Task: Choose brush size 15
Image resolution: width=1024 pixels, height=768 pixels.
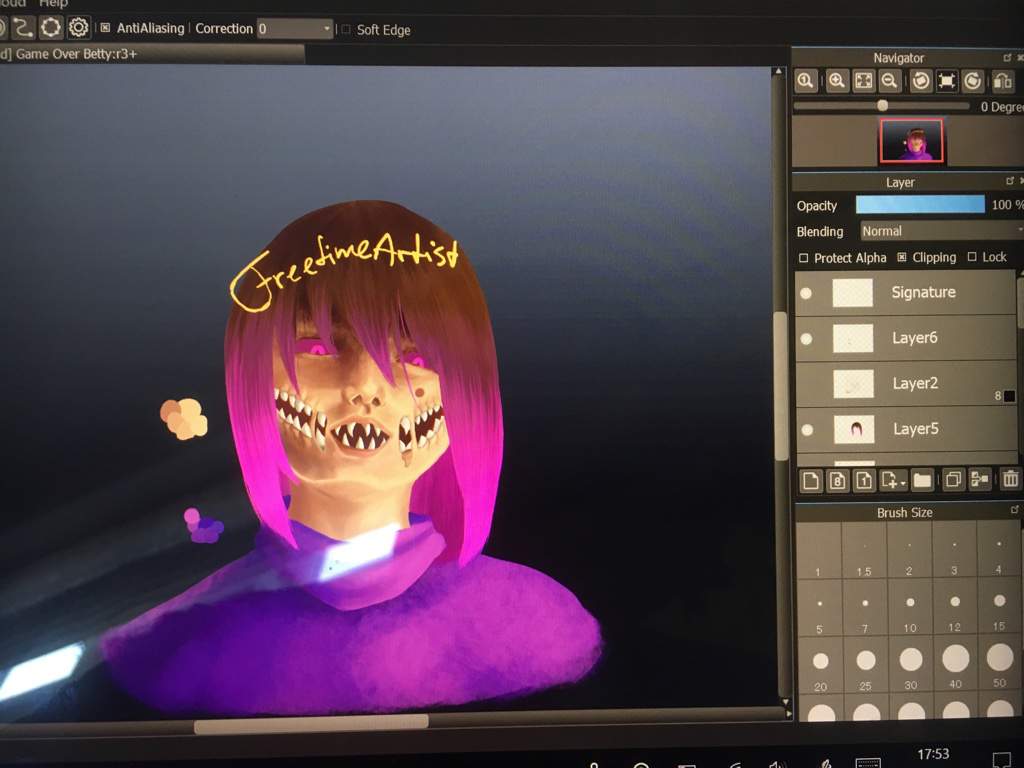Action: pyautogui.click(x=999, y=605)
